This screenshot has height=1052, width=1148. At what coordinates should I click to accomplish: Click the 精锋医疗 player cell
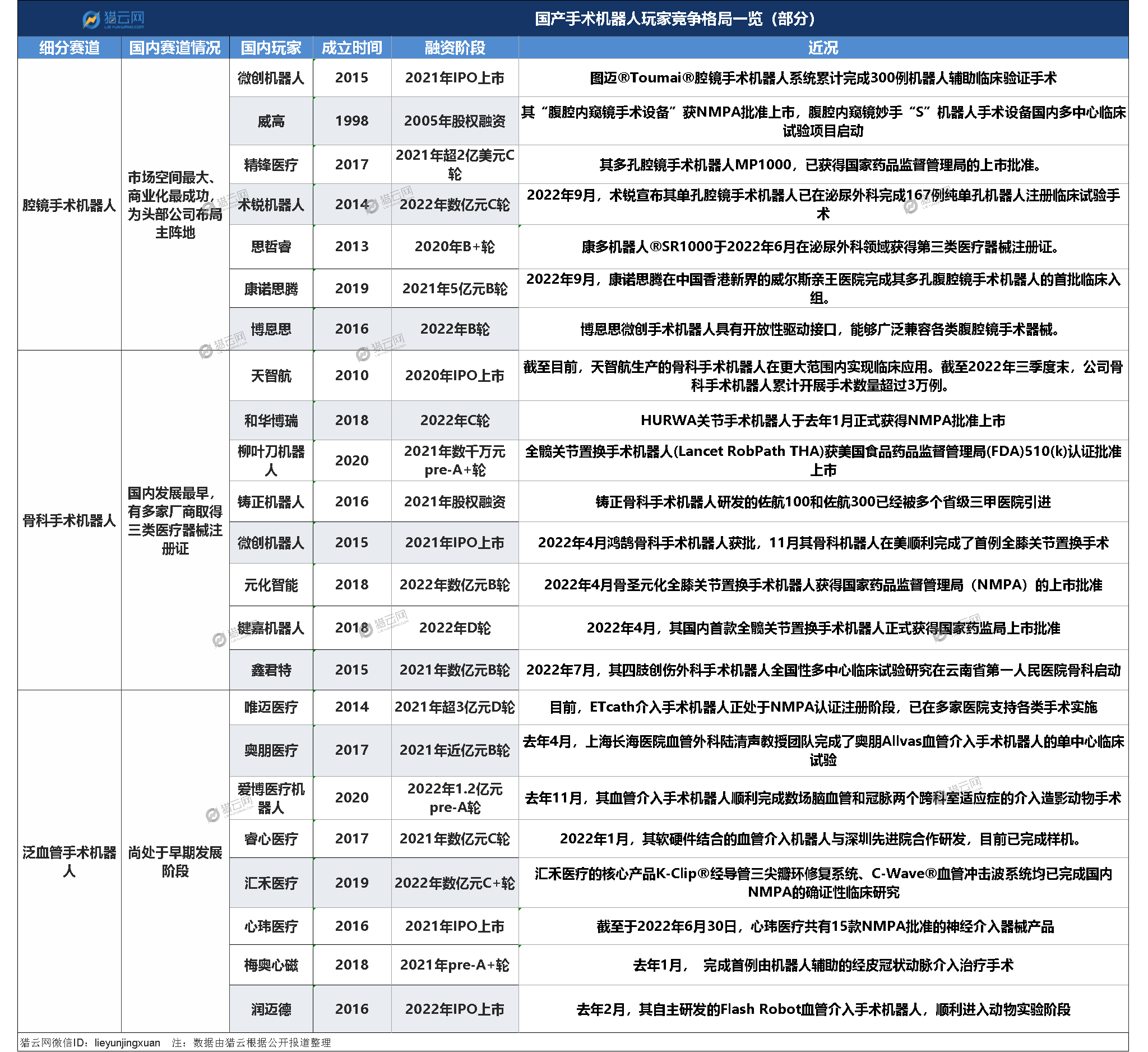[271, 165]
